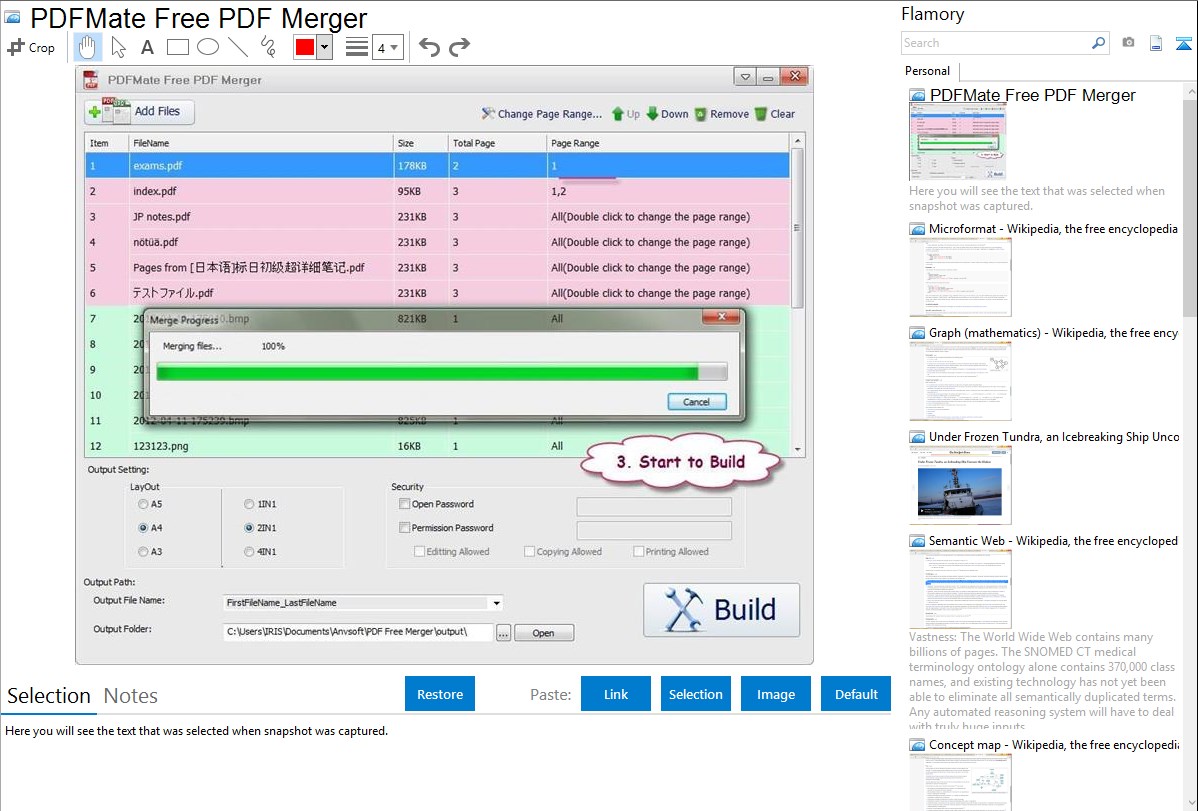Viewport: 1198px width, 811px height.
Task: Move selected file Up
Action: [626, 114]
